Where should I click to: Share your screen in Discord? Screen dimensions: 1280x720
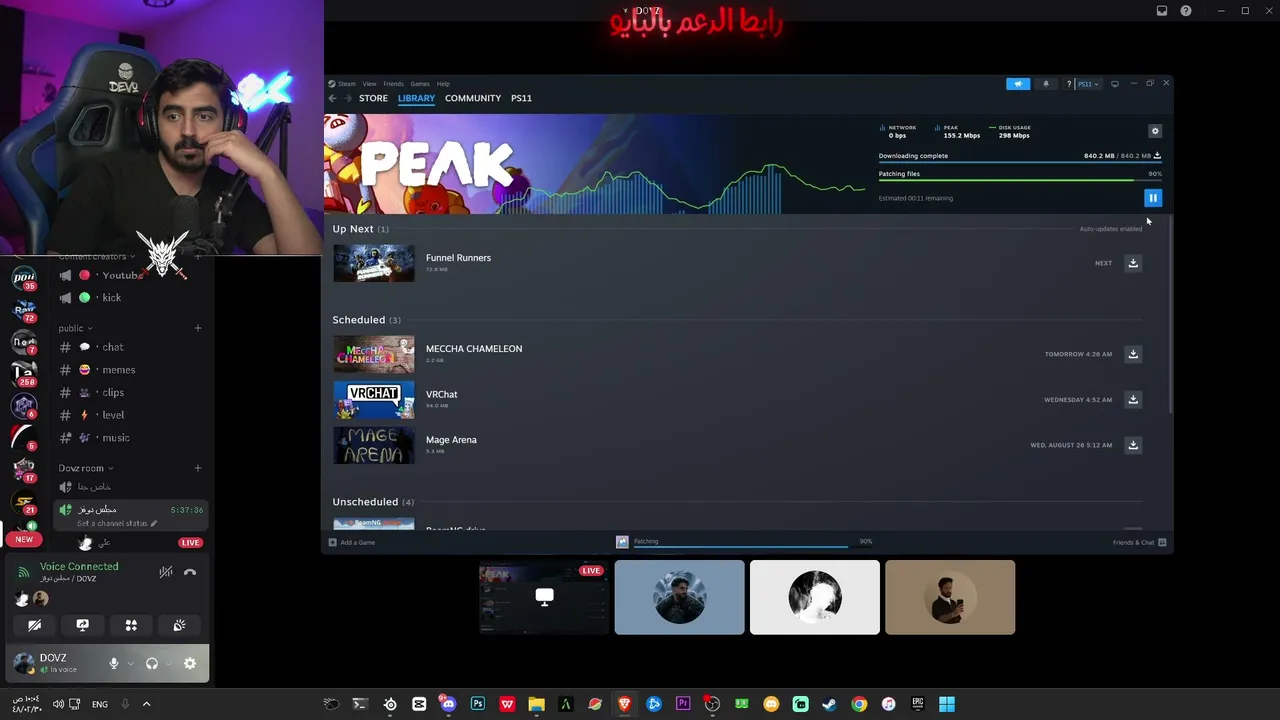(x=83, y=625)
